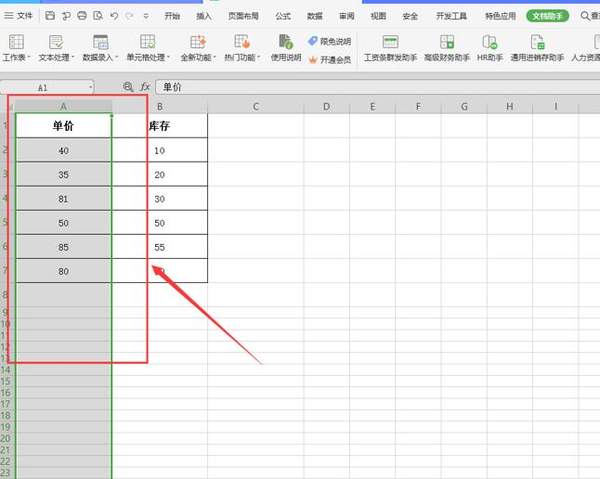Select column B header
Image resolution: width=600 pixels, height=479 pixels.
[160, 107]
